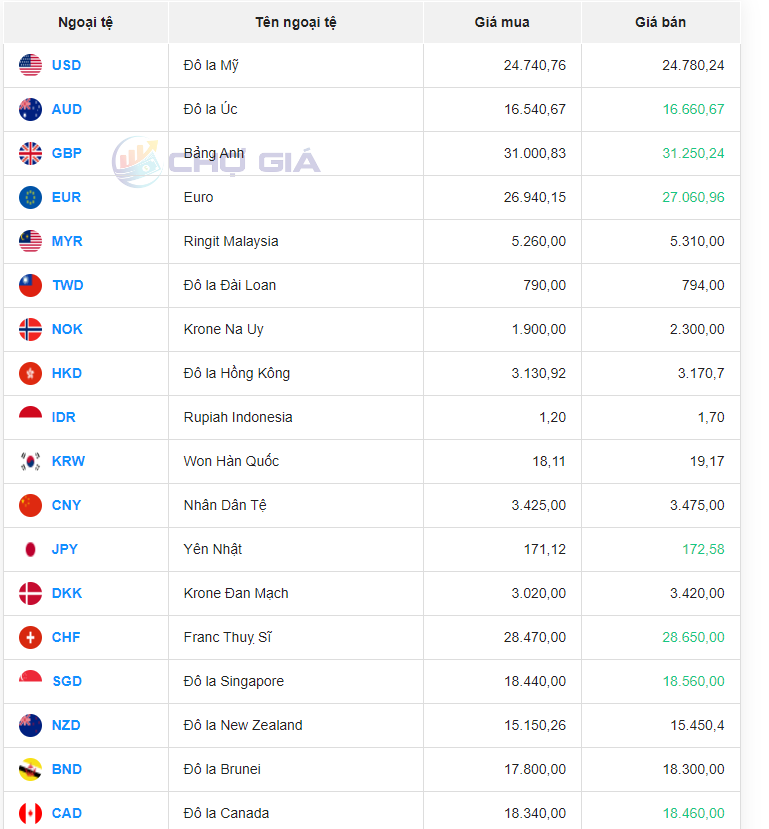Click the Australian flag icon

click(x=30, y=109)
